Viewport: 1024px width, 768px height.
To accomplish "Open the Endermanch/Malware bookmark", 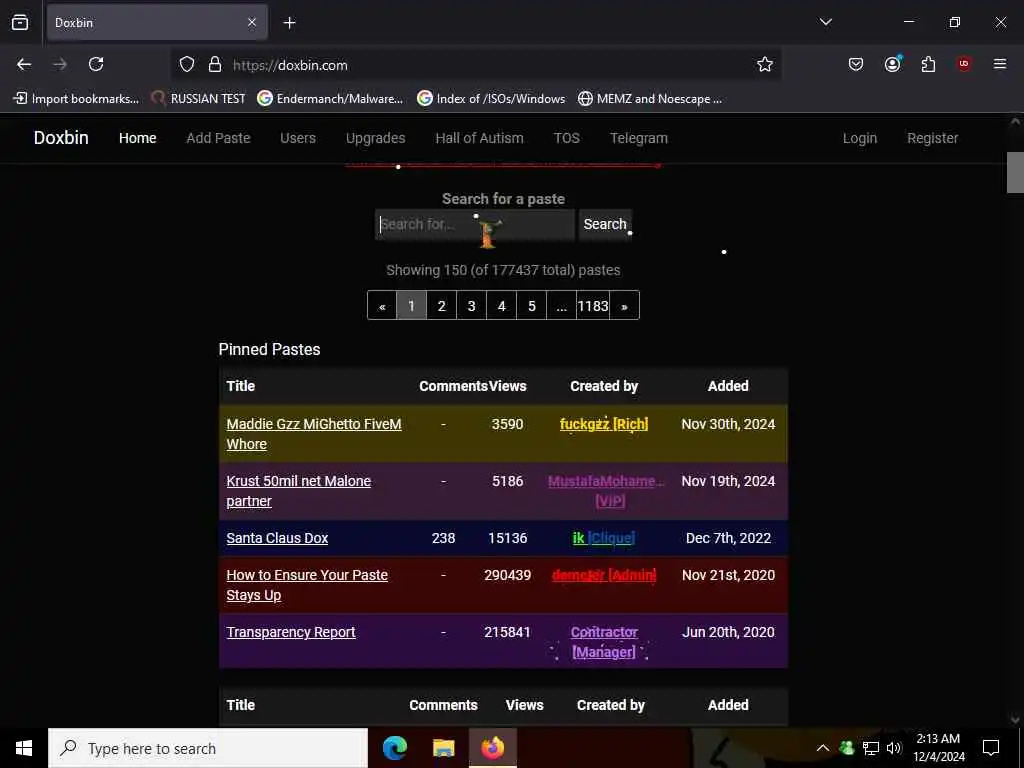I will click(x=330, y=99).
